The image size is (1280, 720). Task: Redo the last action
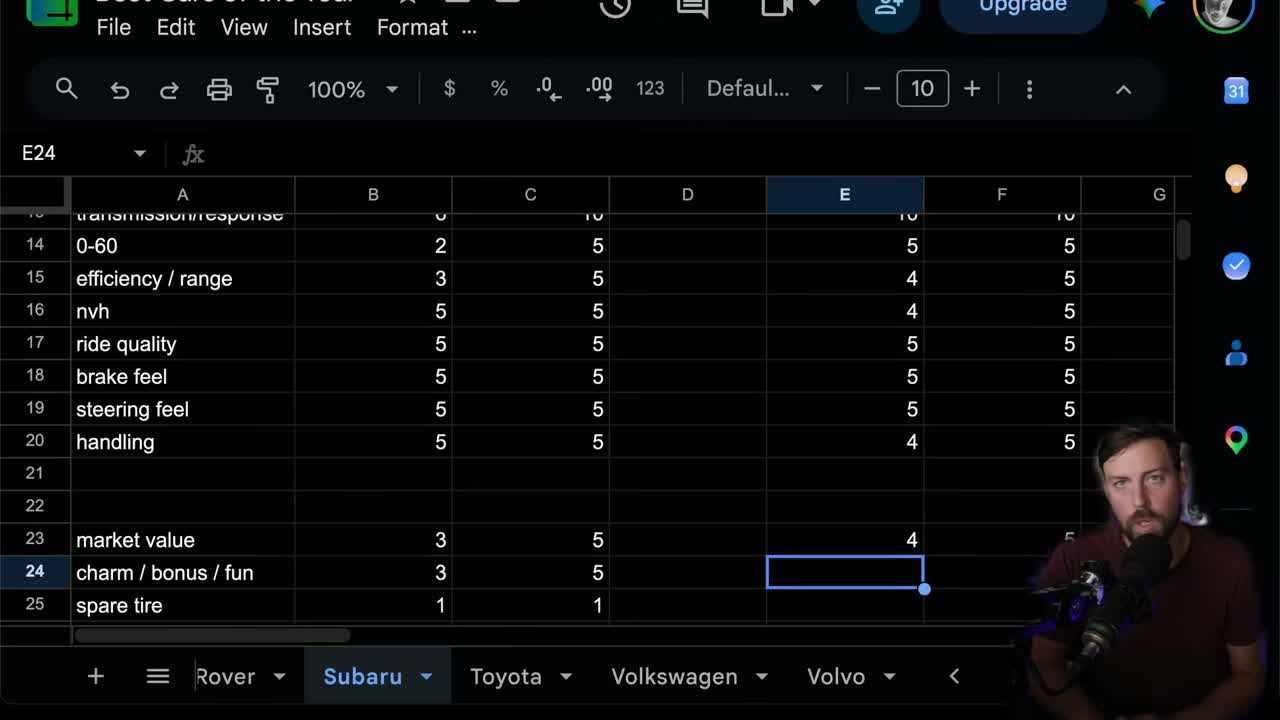169,90
